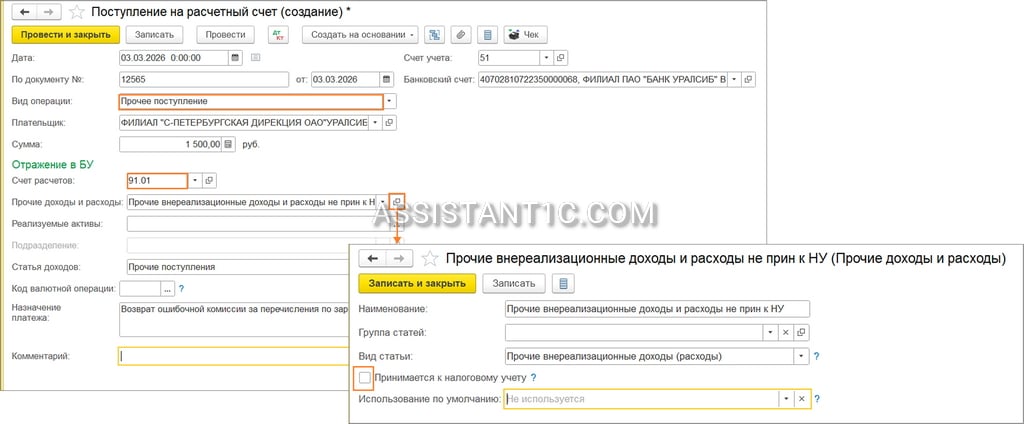Go forward with the arrow in Поступление window
Screen dimensions: 1024x424
click(49, 12)
